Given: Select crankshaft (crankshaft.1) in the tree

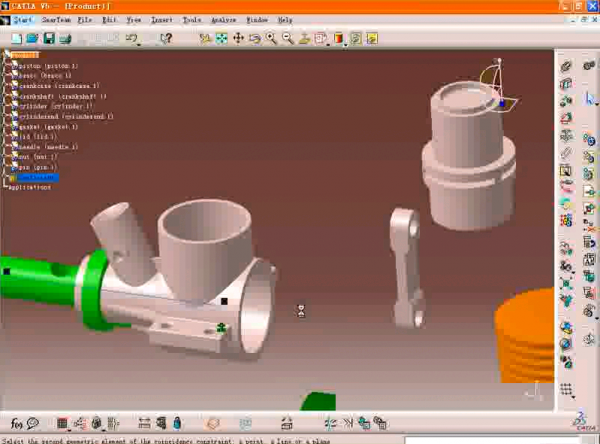Looking at the screenshot, I should (x=63, y=96).
